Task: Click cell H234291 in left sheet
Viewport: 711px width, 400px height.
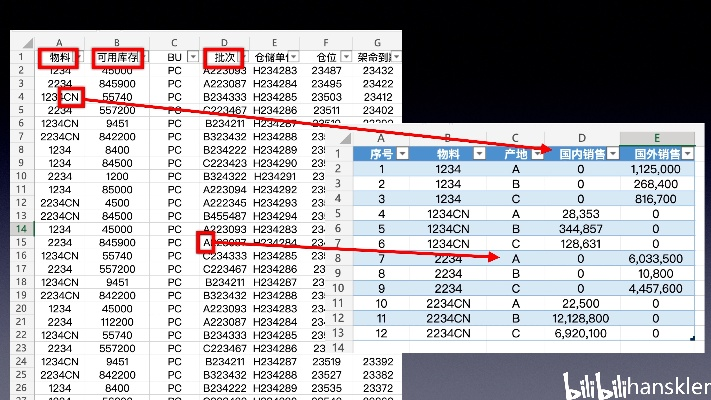Action: pyautogui.click(x=275, y=176)
